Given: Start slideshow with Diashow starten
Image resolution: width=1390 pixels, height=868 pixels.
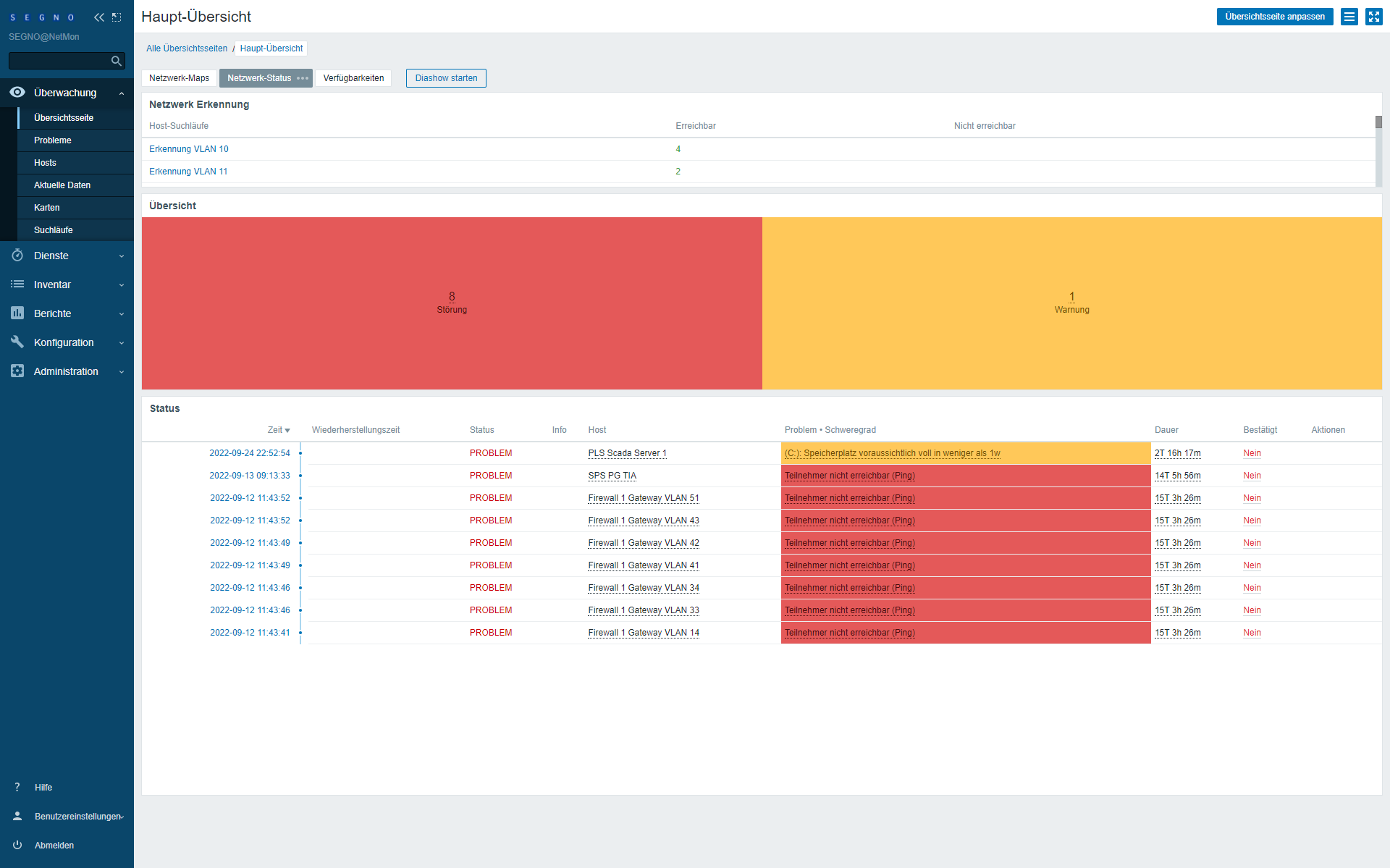Looking at the screenshot, I should (446, 78).
